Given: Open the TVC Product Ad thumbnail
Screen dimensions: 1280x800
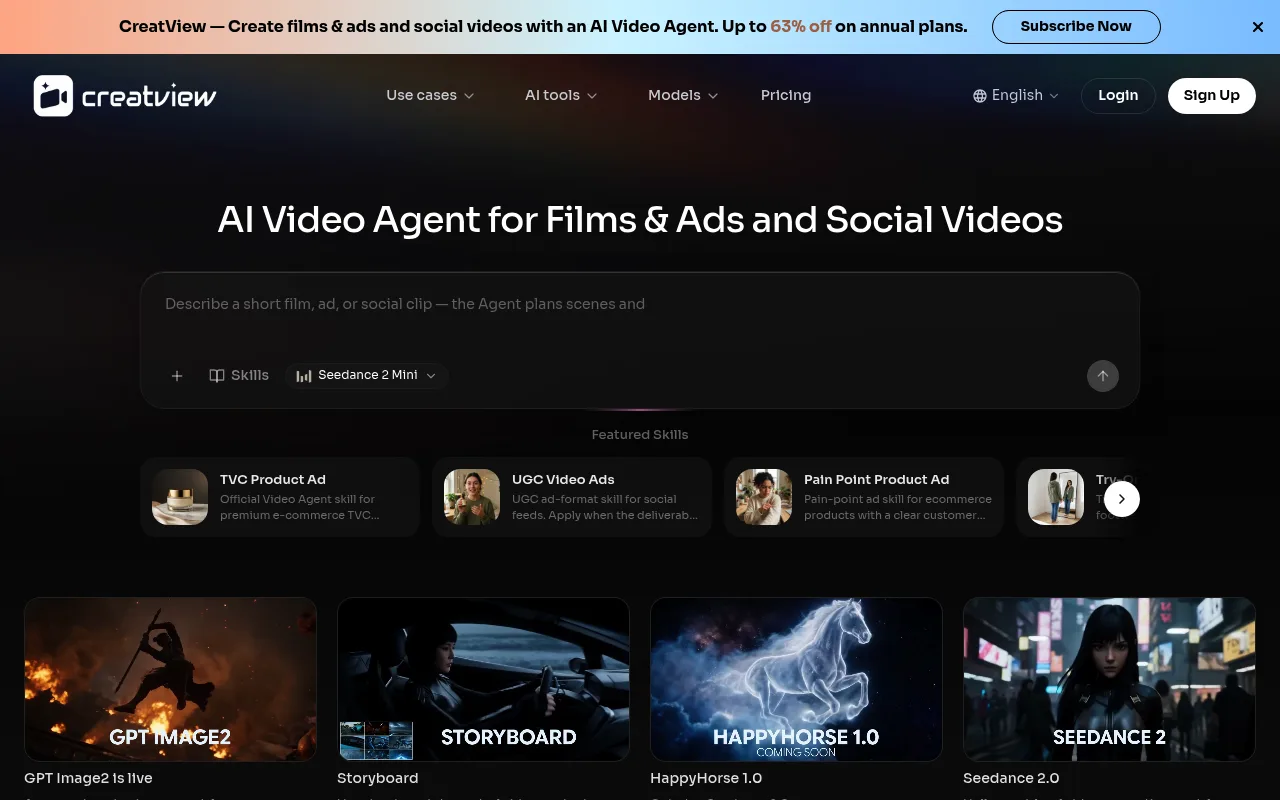Looking at the screenshot, I should tap(180, 498).
